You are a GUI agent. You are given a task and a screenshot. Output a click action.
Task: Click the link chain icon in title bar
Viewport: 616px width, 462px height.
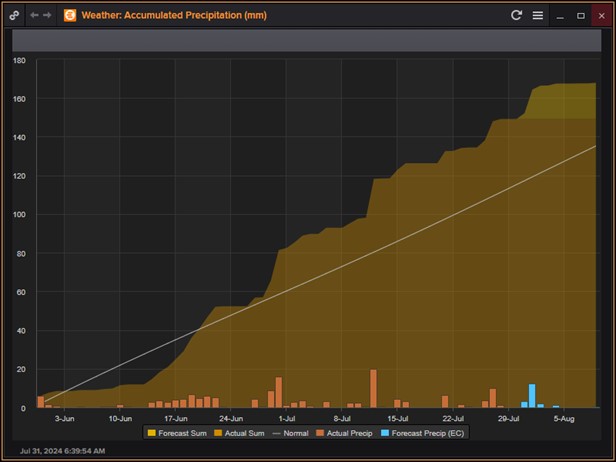click(14, 15)
